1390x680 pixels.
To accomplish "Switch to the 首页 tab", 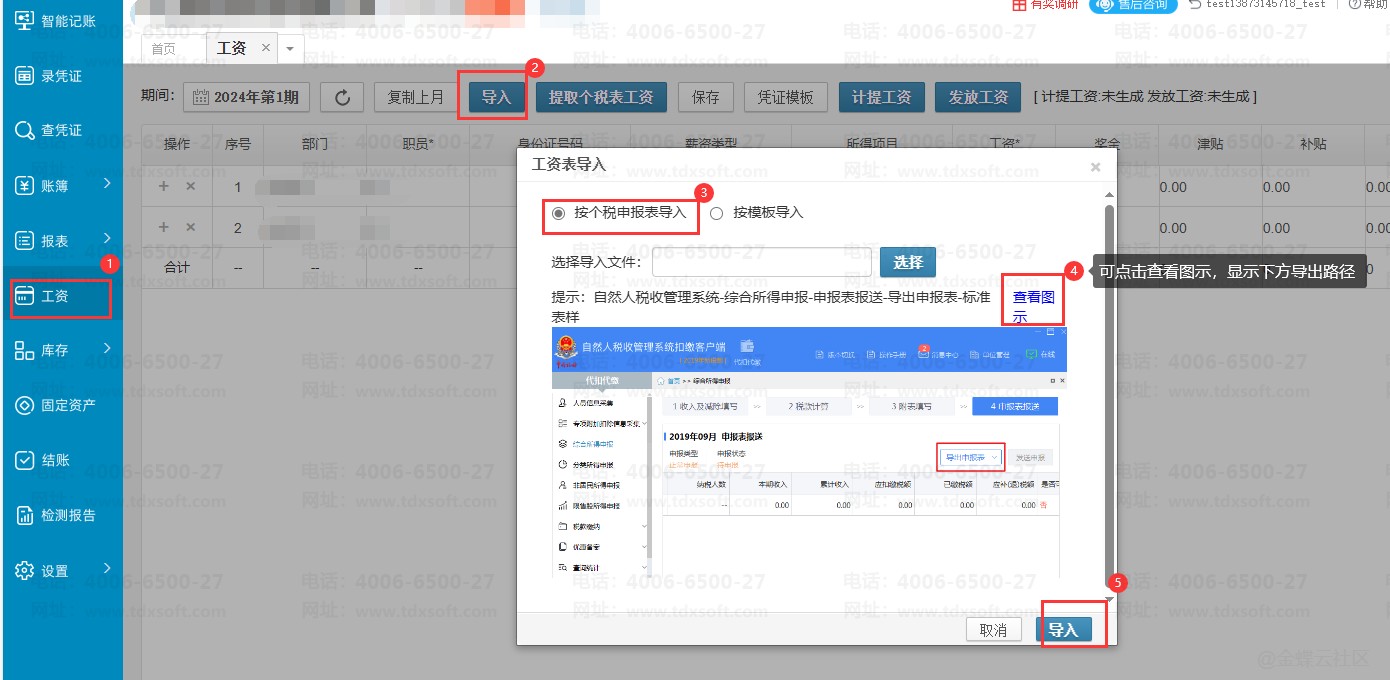I will pyautogui.click(x=163, y=49).
